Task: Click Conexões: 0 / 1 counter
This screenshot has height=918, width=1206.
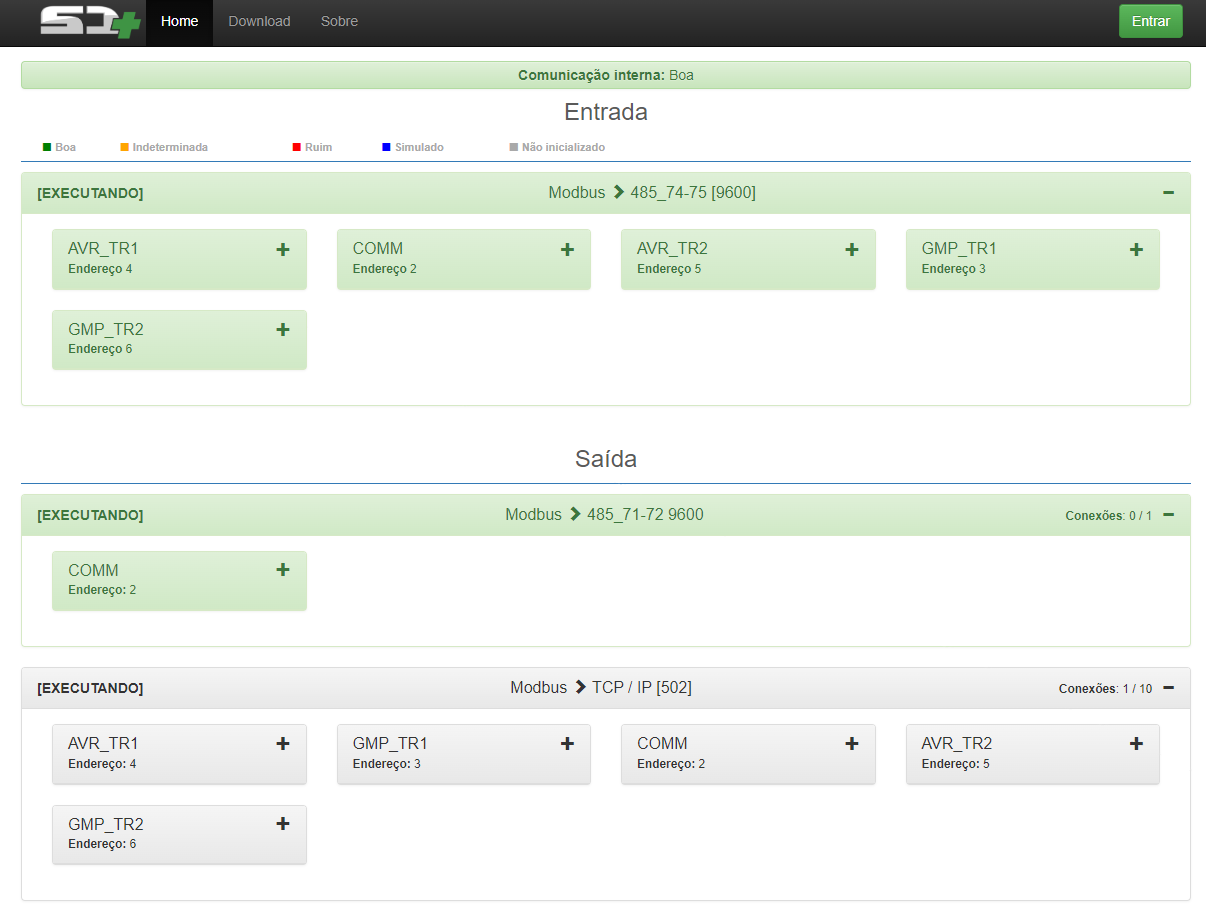Action: pos(1108,516)
